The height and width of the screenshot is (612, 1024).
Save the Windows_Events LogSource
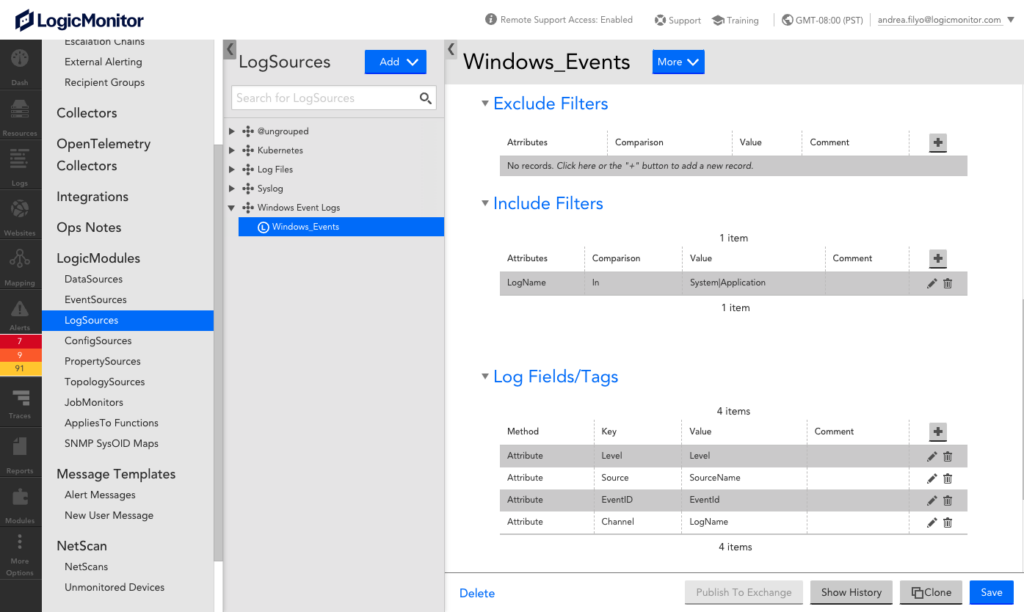991,592
